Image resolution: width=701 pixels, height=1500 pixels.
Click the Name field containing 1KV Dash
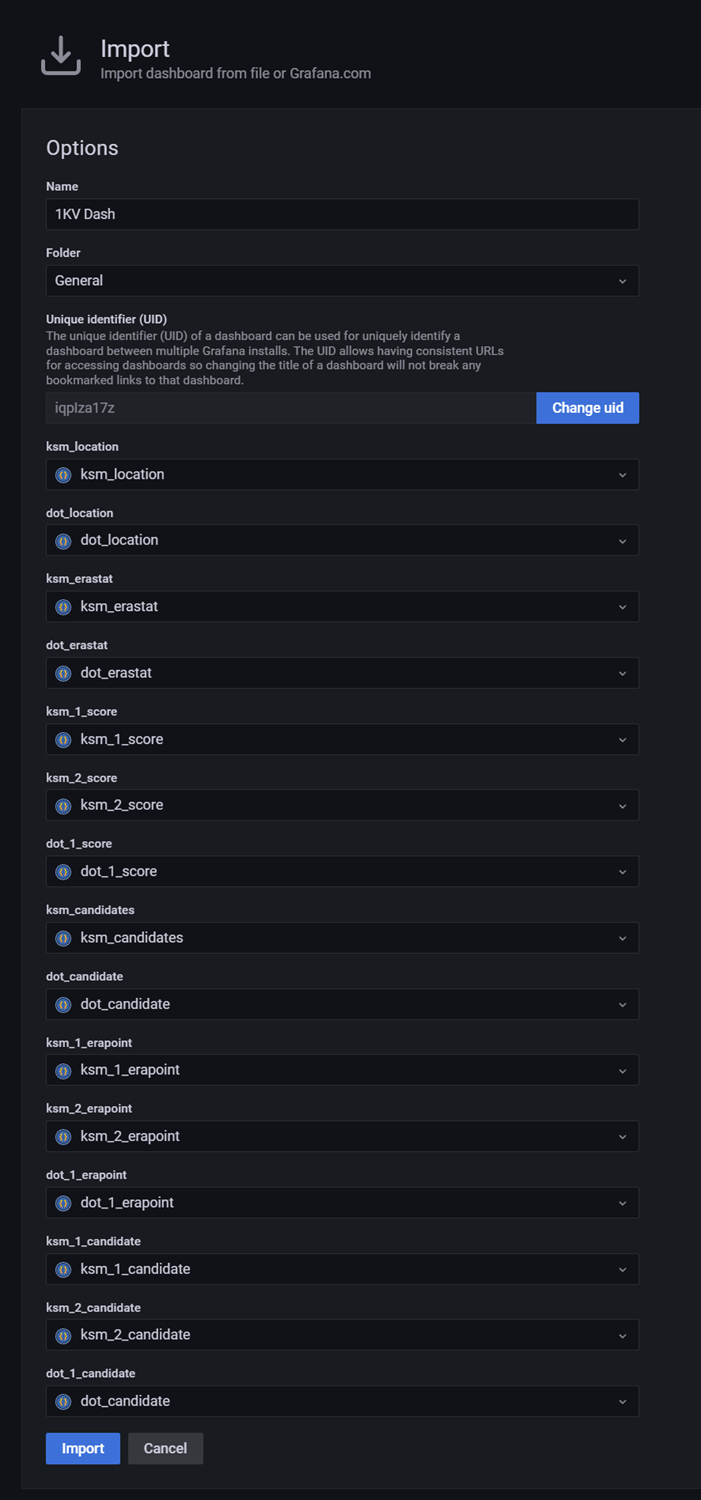[342, 214]
